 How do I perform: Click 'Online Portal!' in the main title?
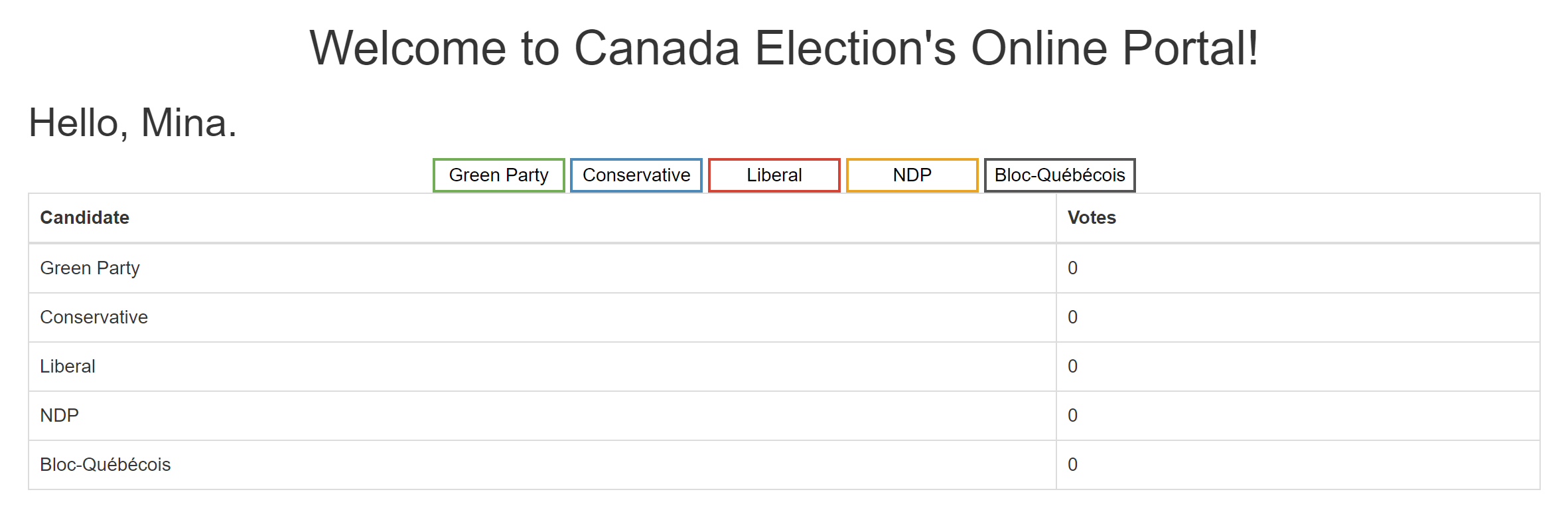(x=1115, y=48)
